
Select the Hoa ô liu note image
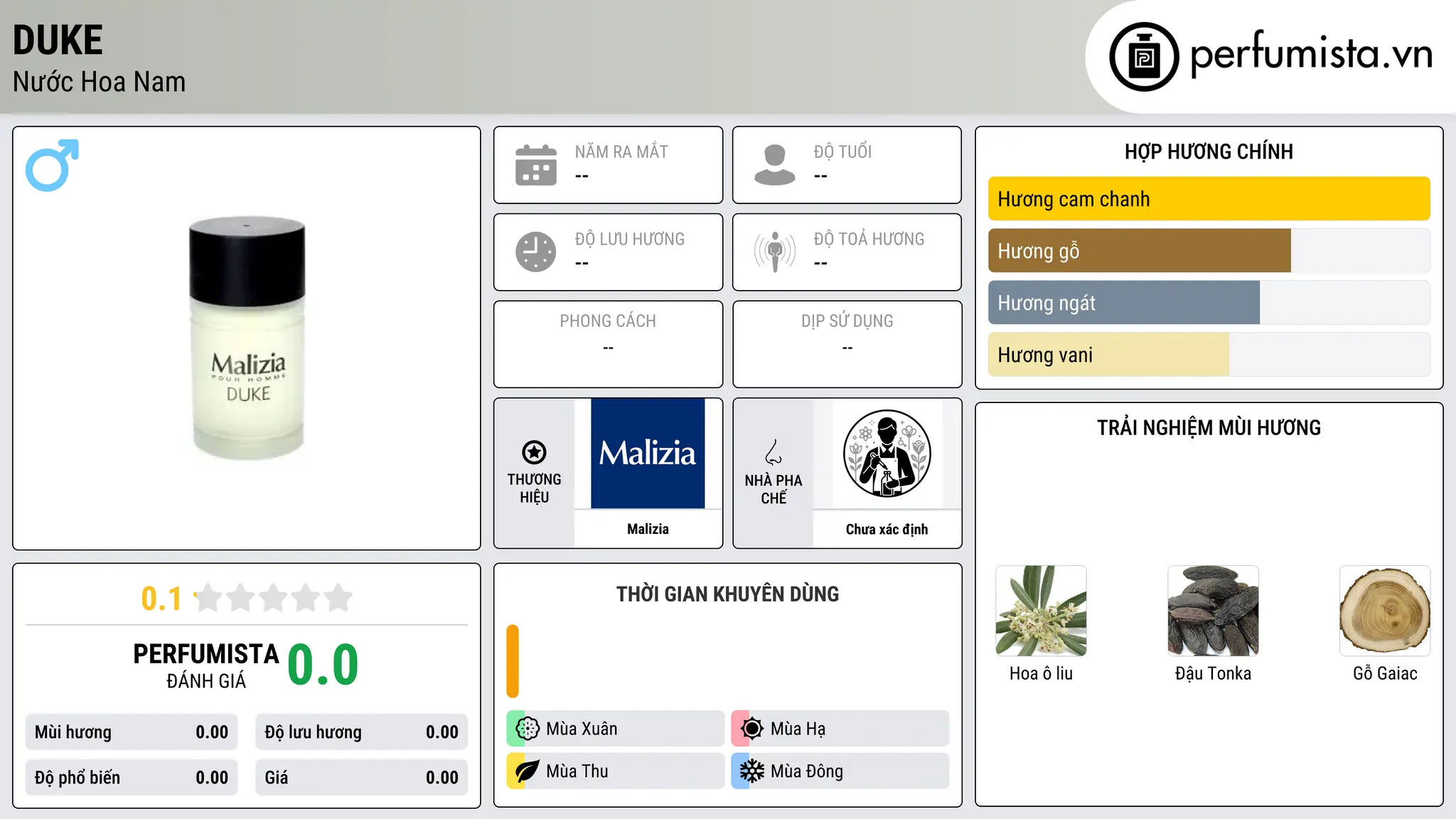coord(1041,611)
